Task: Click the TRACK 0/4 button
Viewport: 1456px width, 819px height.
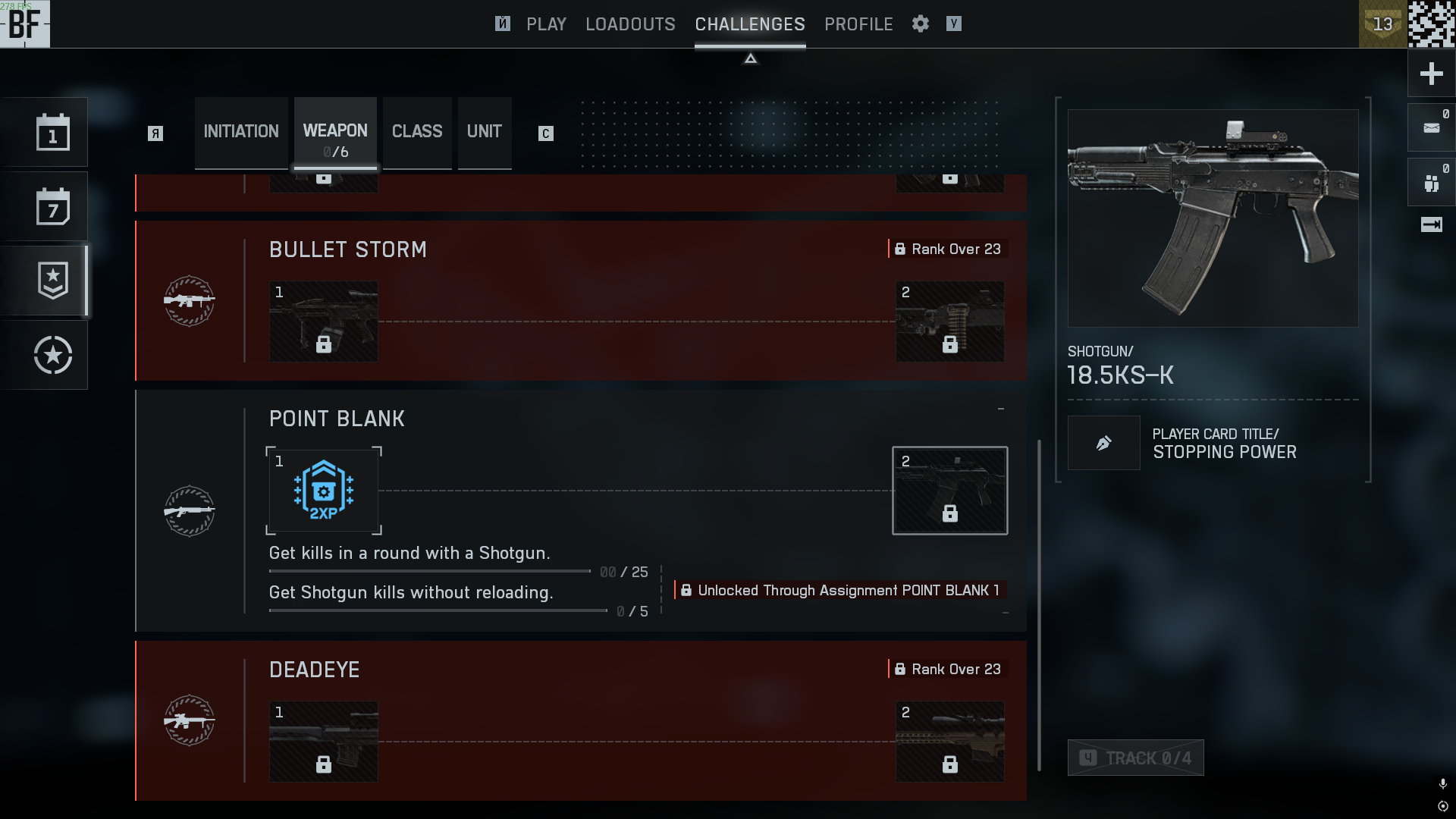Action: [x=1135, y=758]
